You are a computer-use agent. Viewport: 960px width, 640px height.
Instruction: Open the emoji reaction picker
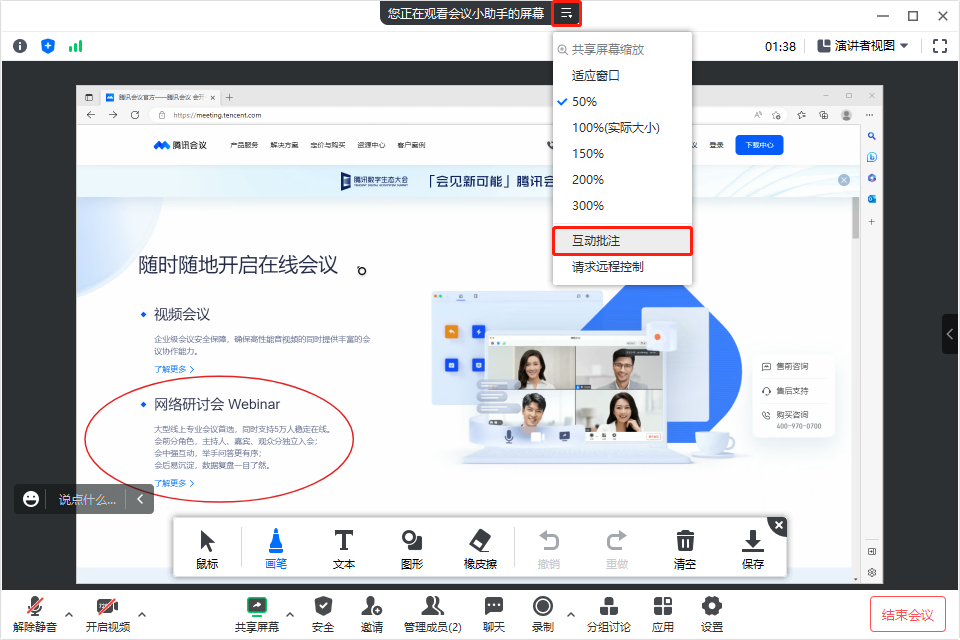pos(31,499)
